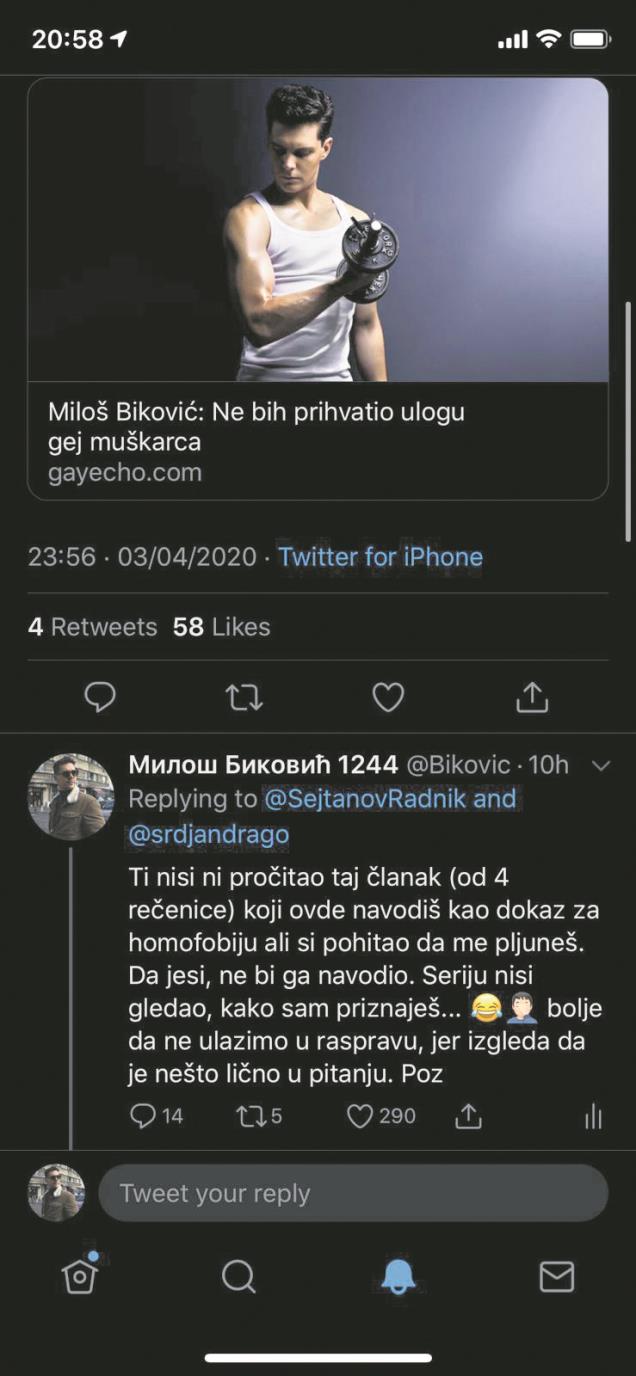Share the main tweet
Viewport: 636px width, 1376px height.
click(532, 697)
